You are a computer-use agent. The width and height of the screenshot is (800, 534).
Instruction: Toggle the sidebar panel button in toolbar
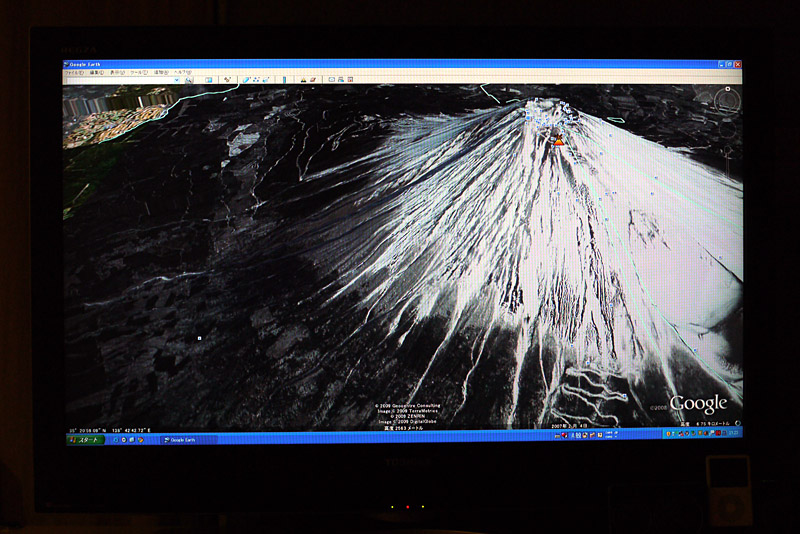tap(209, 80)
